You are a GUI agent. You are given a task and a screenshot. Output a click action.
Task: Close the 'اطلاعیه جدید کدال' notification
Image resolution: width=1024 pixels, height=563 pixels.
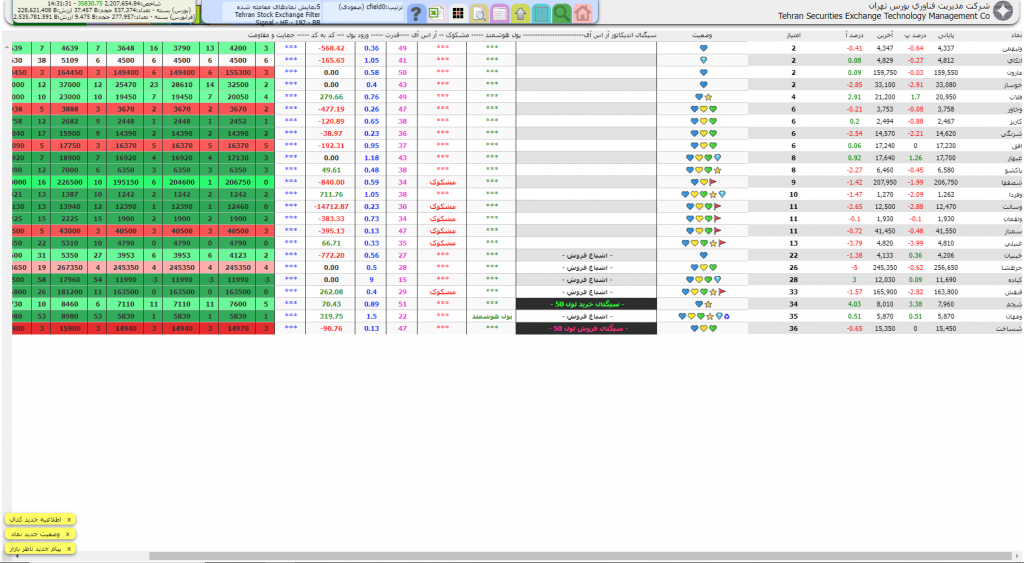click(68, 520)
